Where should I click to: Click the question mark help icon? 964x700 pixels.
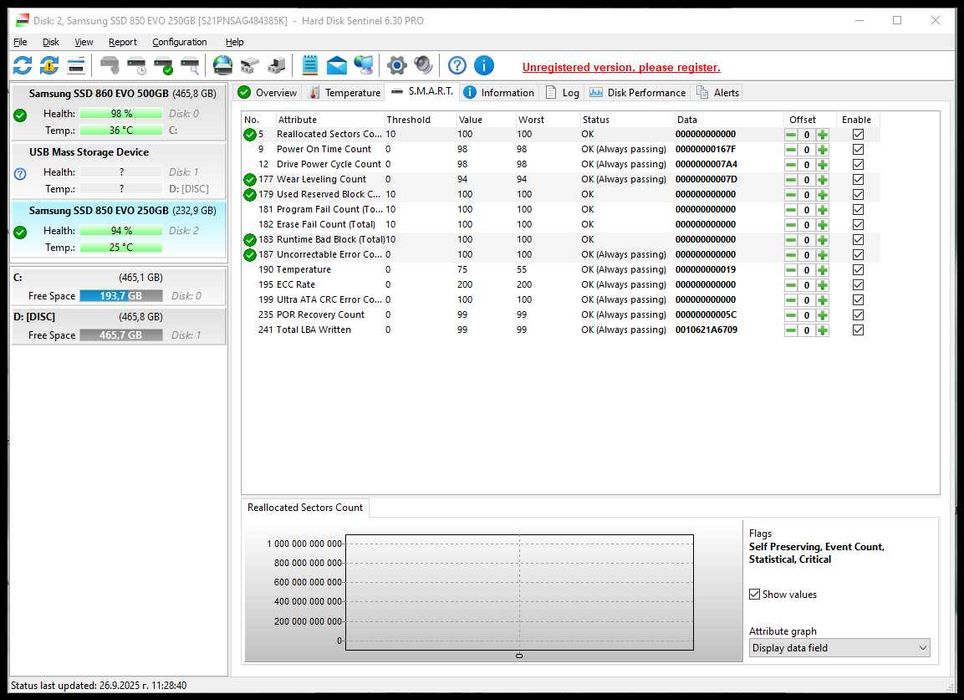coord(457,66)
